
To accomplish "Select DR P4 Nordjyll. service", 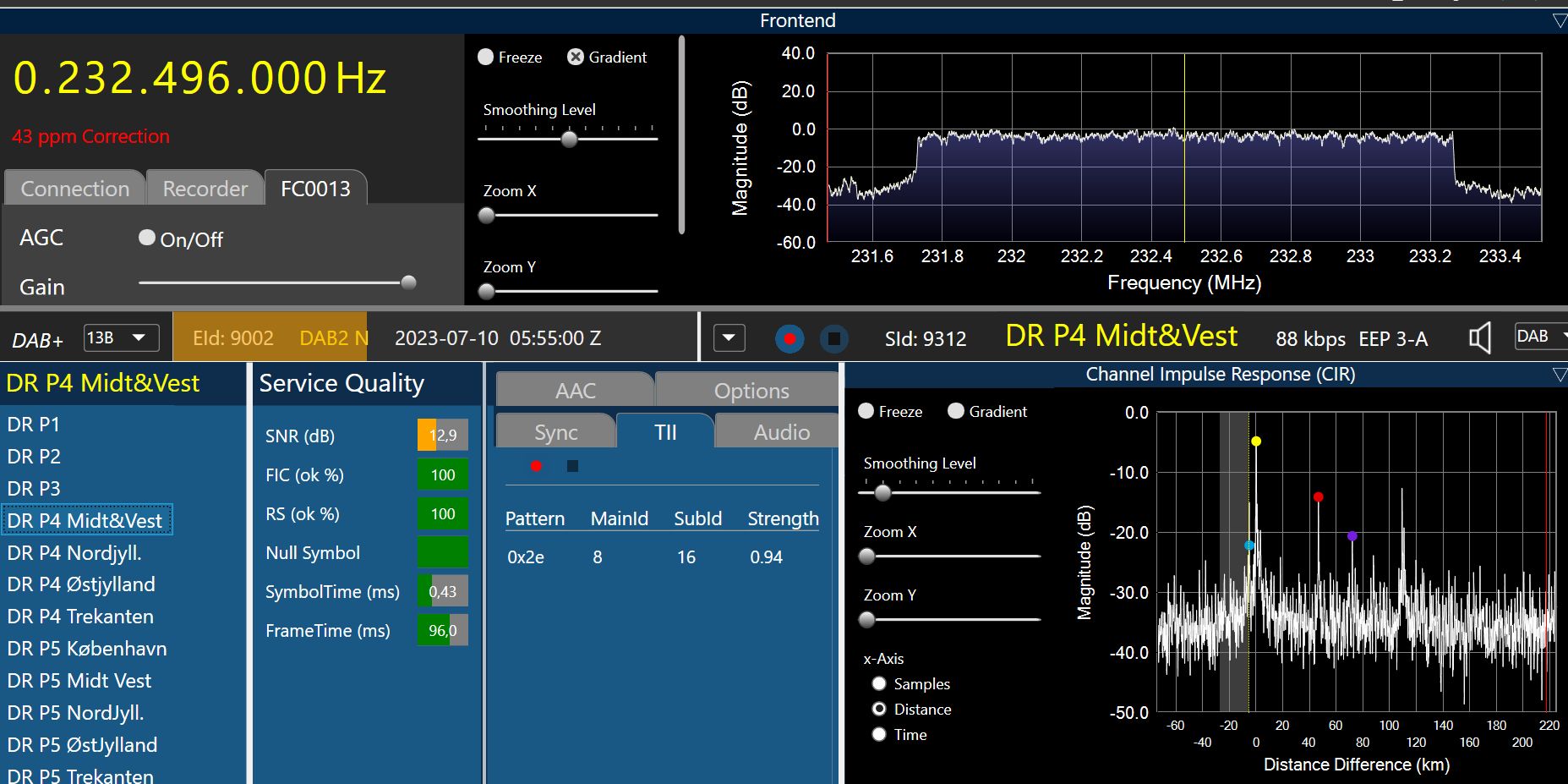I will point(74,553).
